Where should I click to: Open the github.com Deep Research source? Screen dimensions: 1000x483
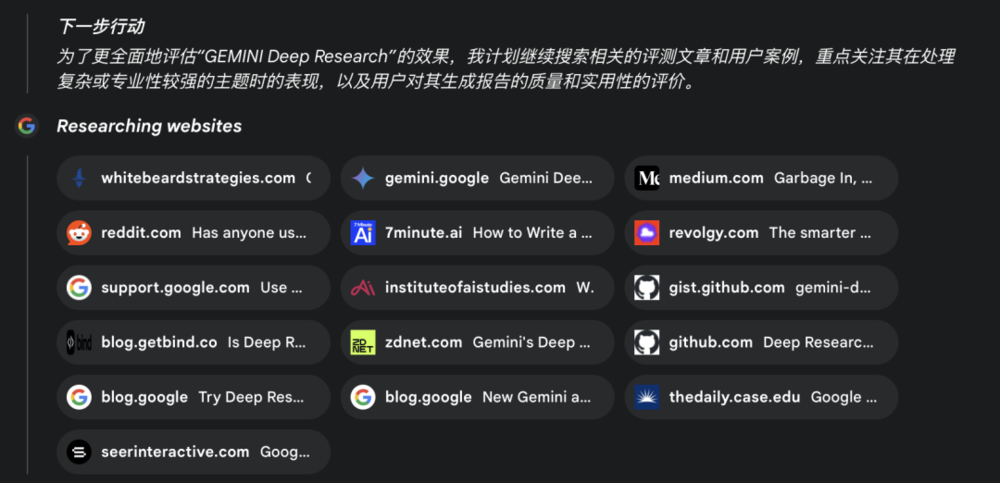point(761,342)
